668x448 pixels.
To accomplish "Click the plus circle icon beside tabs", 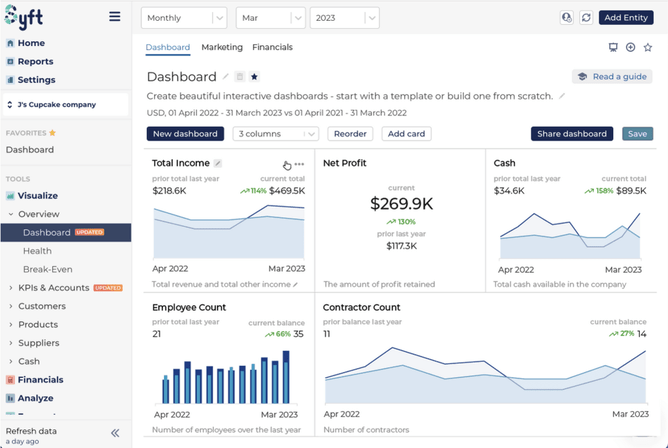I will pos(630,48).
